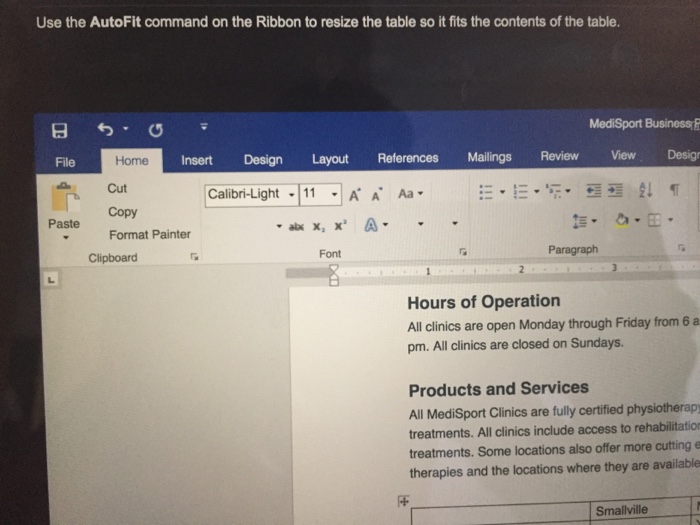Click the Borders icon
The height and width of the screenshot is (525, 700).
(x=654, y=220)
